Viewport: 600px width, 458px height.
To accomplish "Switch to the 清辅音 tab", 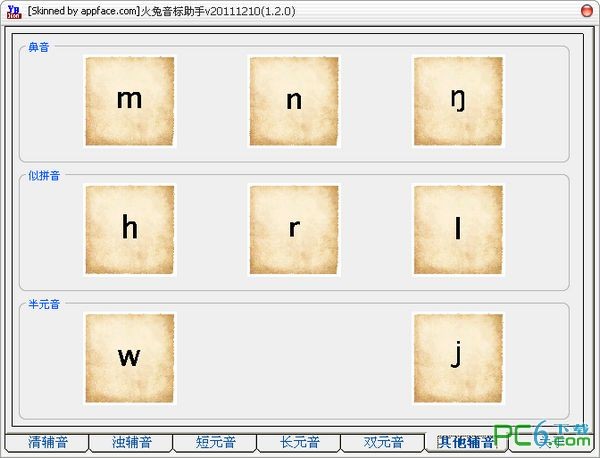I will pyautogui.click(x=47, y=443).
